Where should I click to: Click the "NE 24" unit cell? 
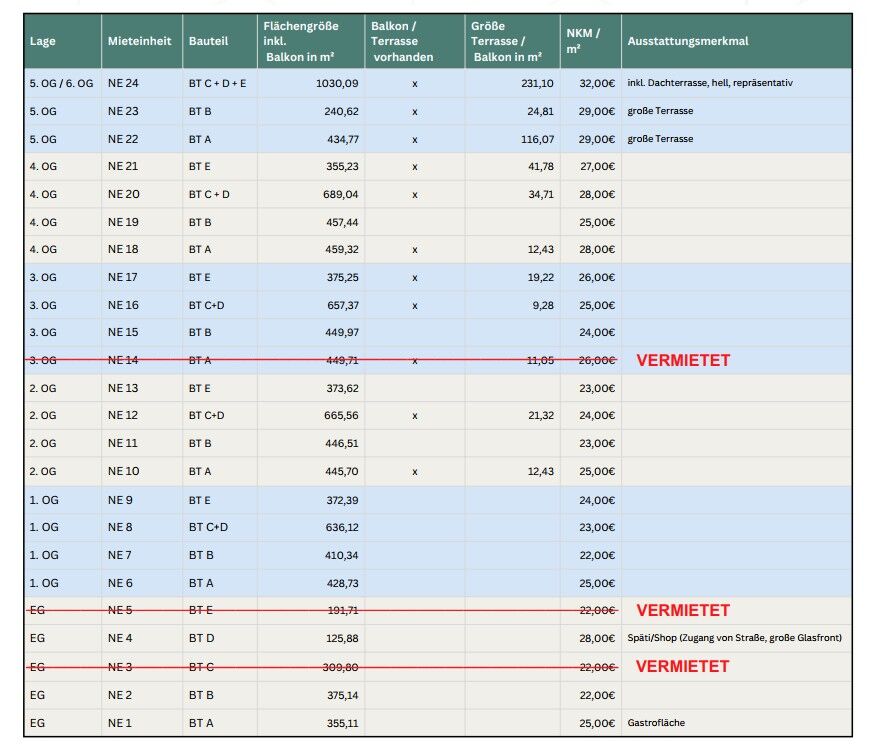click(123, 83)
